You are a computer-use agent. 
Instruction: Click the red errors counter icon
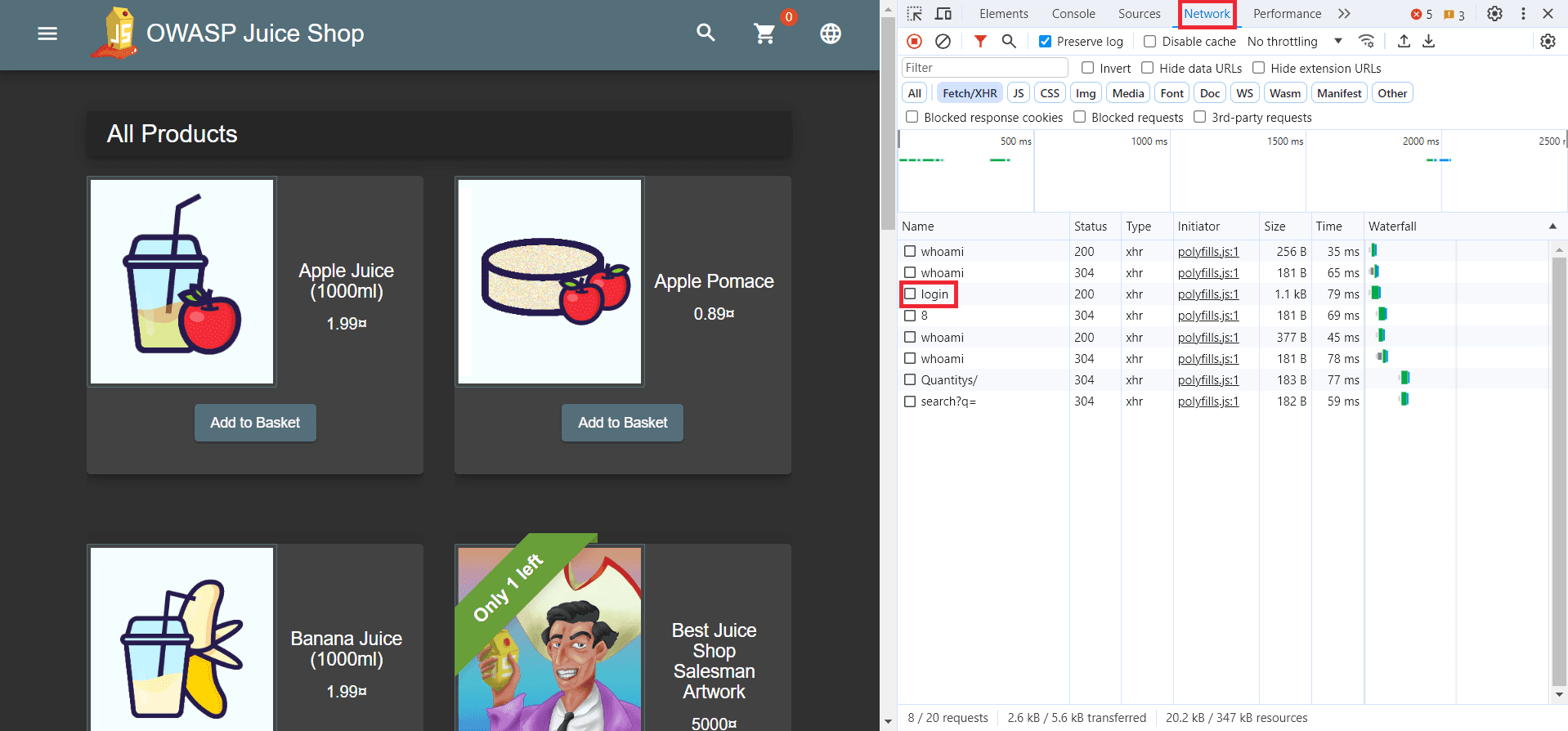click(1421, 14)
